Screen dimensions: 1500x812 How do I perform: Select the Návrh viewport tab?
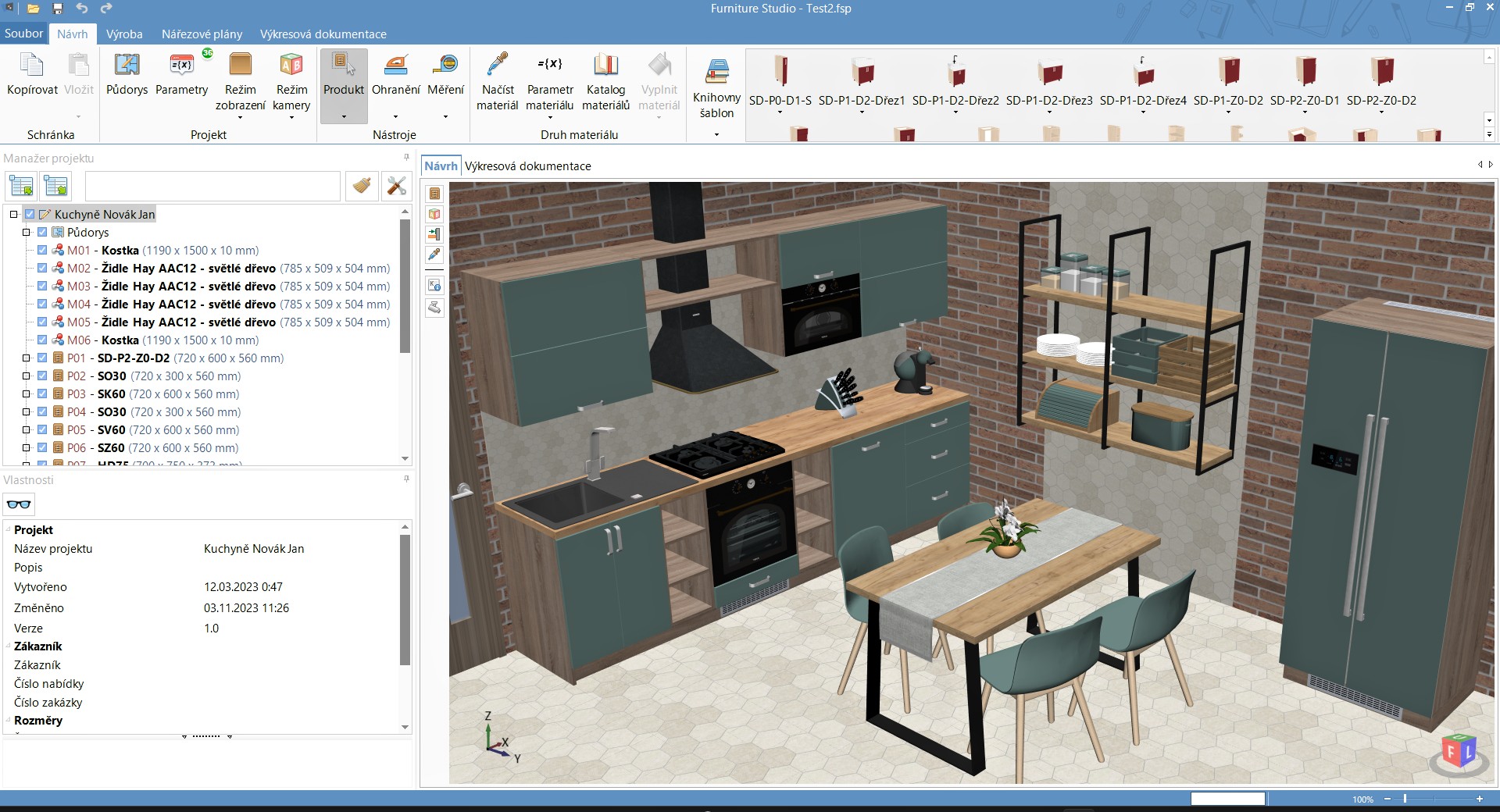[x=441, y=166]
